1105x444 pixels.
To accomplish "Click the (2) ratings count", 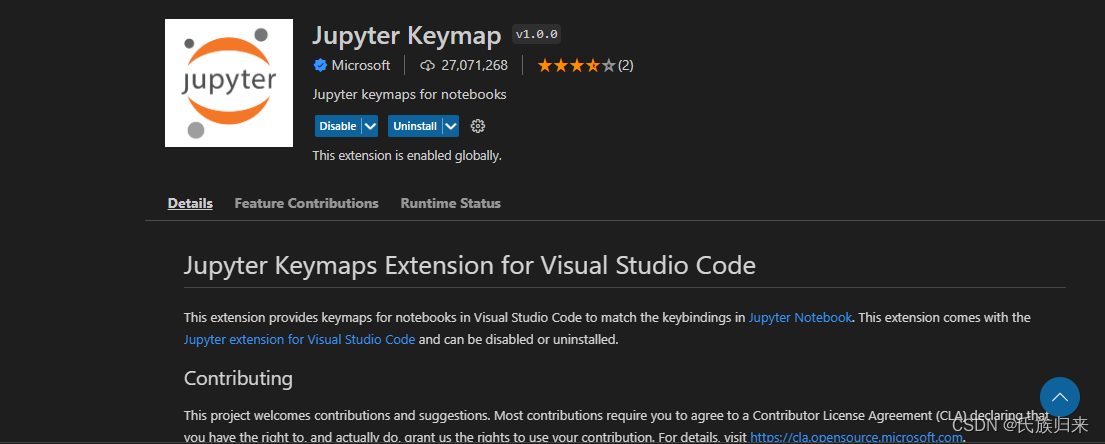I will click(626, 66).
